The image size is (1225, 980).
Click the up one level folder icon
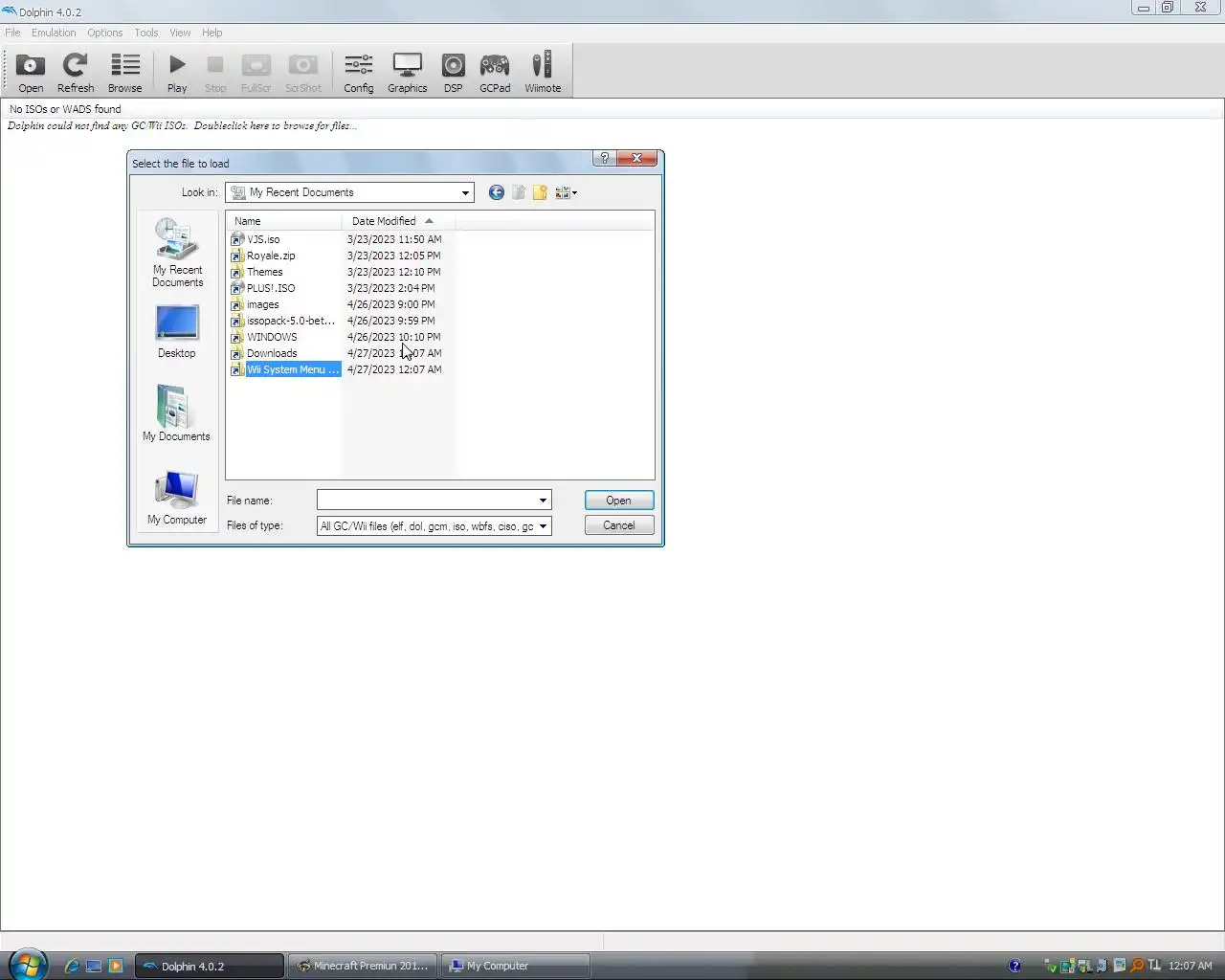[518, 192]
